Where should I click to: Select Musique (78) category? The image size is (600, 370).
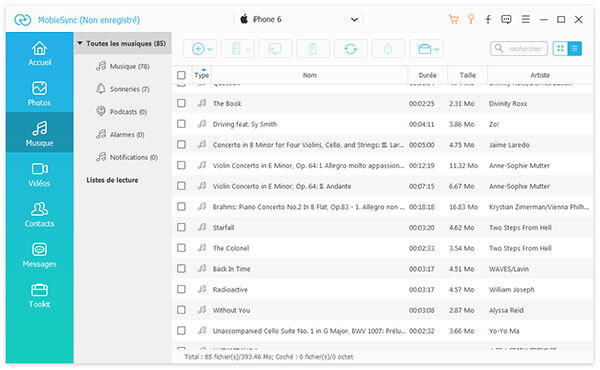(x=123, y=66)
